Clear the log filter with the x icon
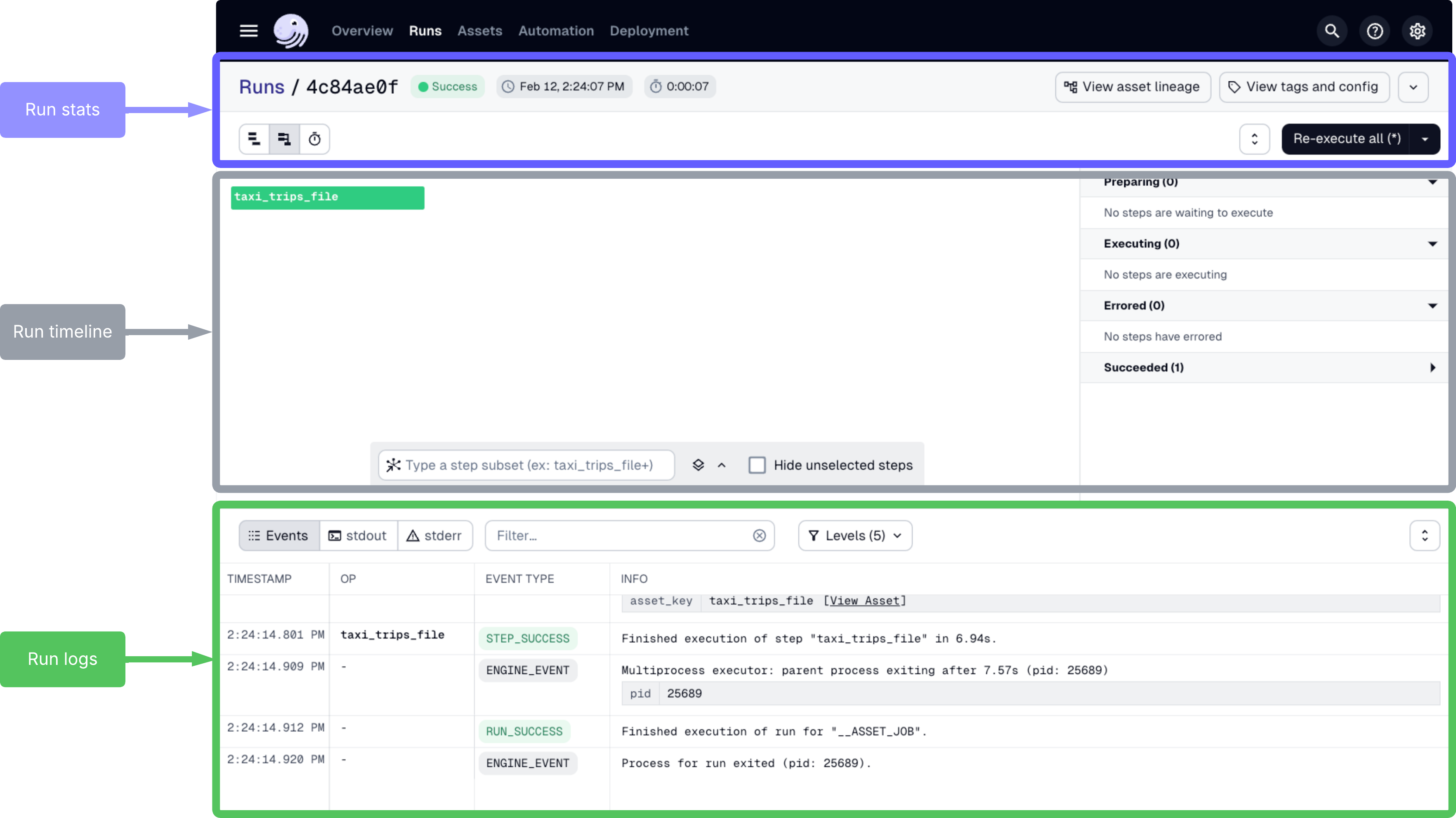 [759, 535]
